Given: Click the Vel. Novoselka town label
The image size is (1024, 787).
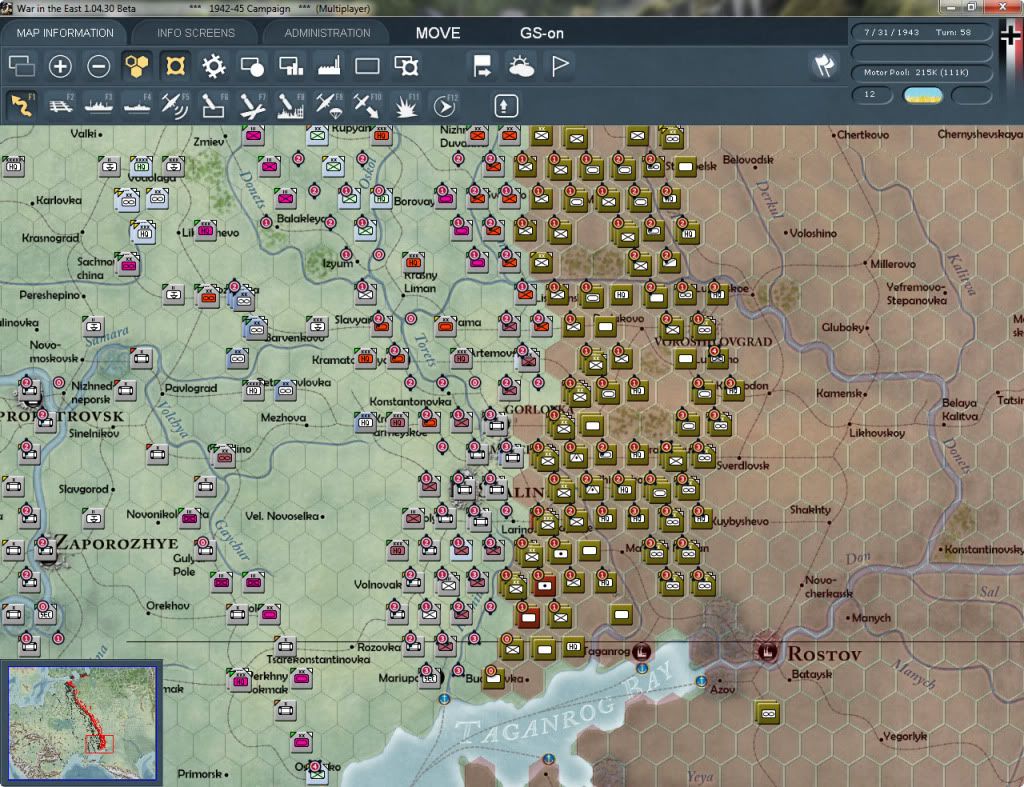Looking at the screenshot, I should click(282, 516).
